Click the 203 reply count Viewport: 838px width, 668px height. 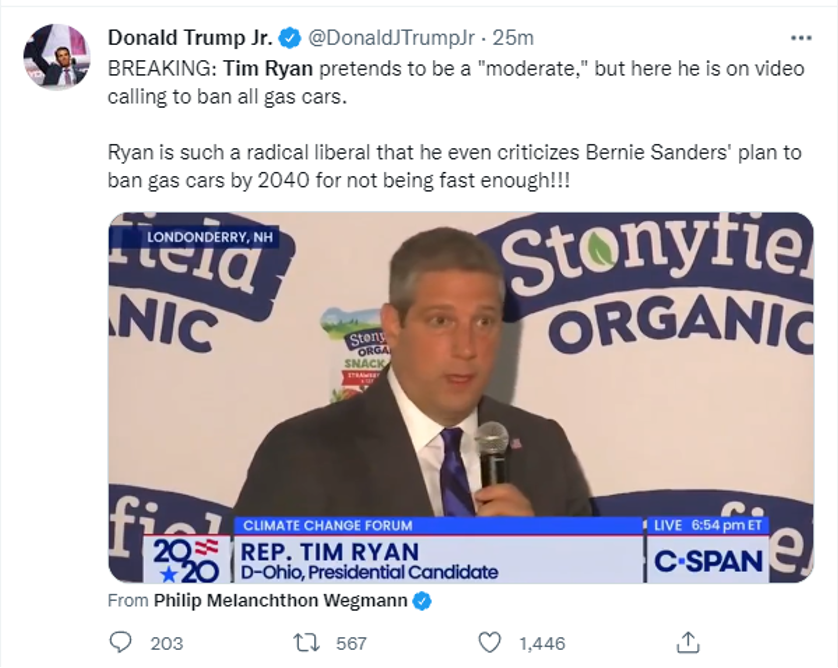coord(166,643)
